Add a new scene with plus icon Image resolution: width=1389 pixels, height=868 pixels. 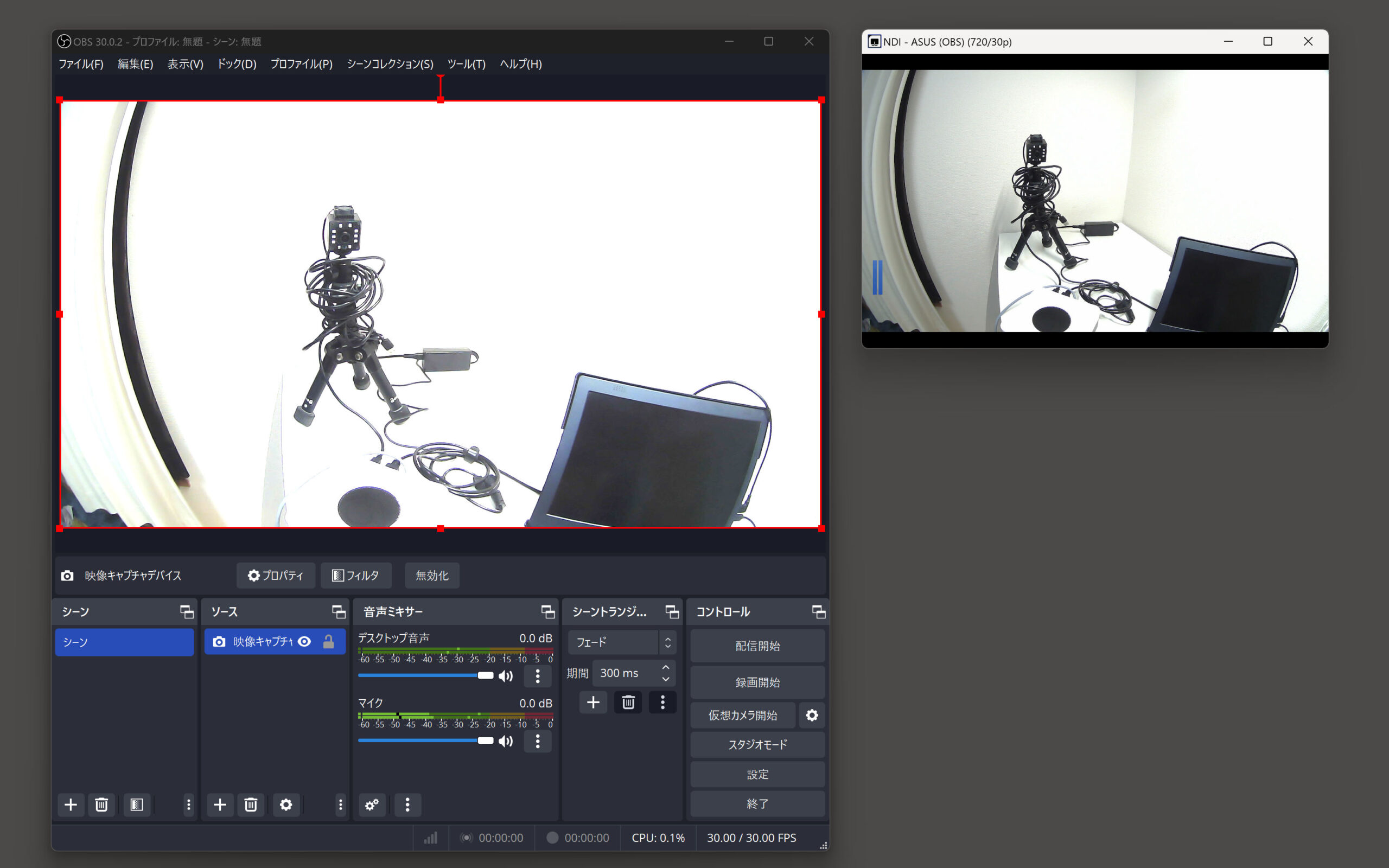pos(71,805)
